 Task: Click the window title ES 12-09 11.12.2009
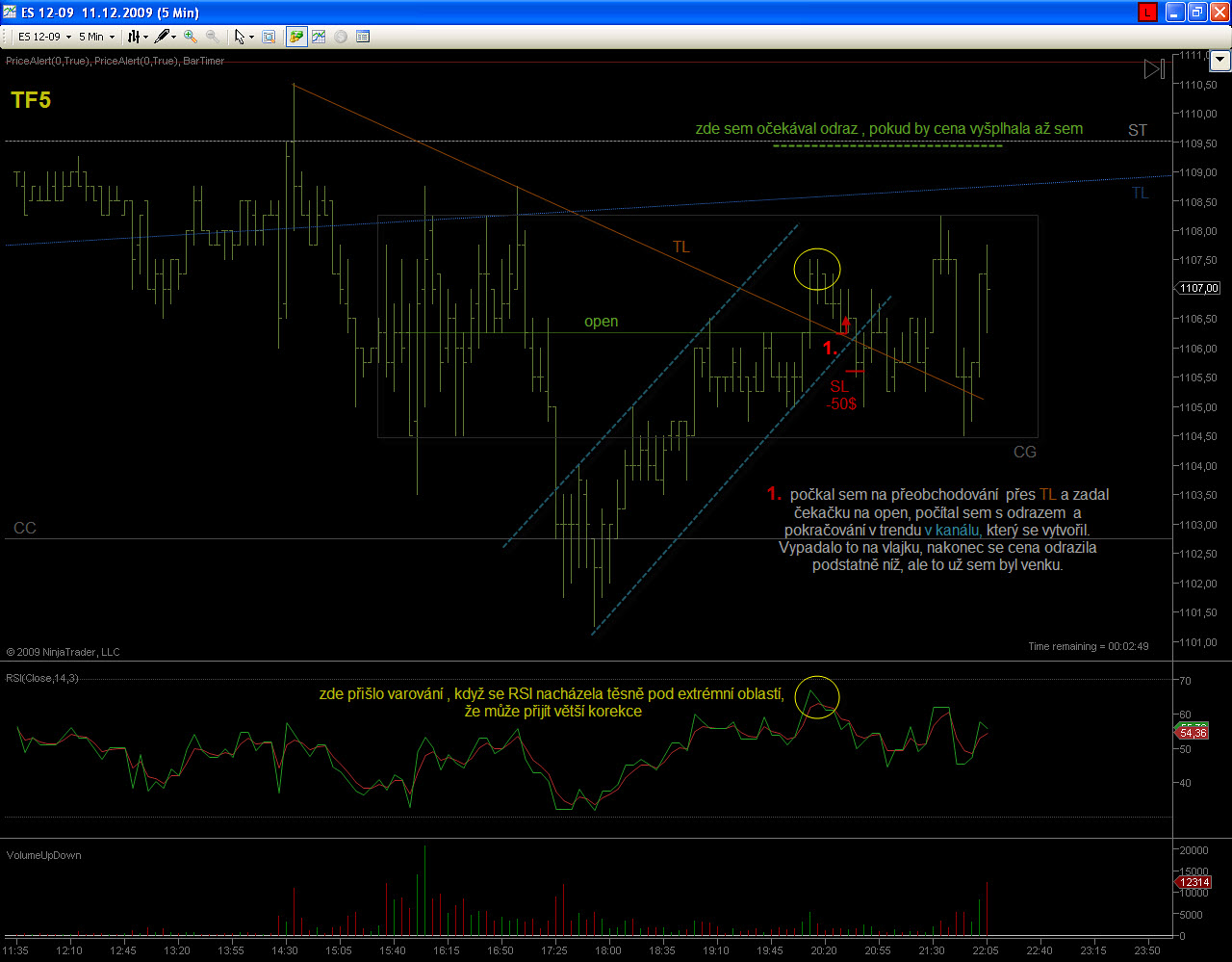click(x=111, y=12)
